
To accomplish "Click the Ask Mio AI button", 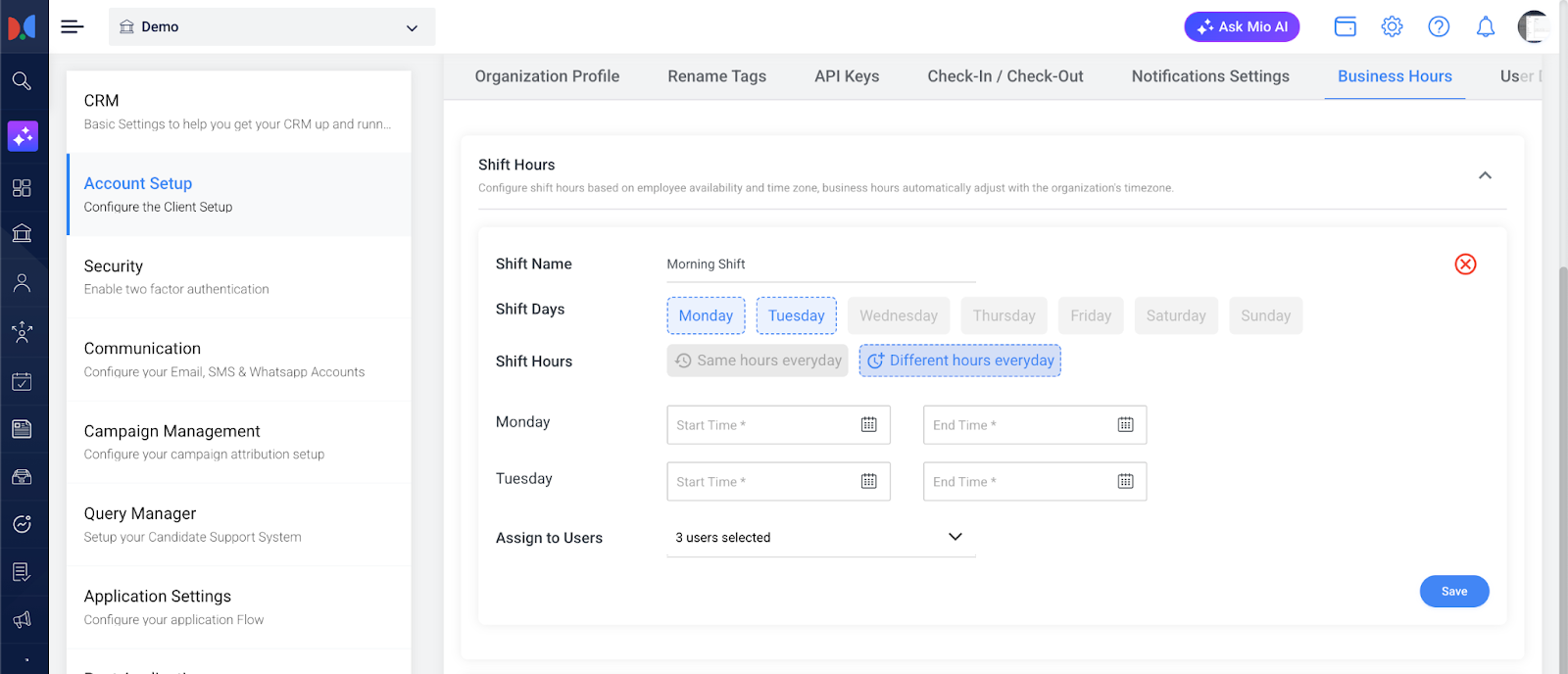I will [x=1242, y=27].
